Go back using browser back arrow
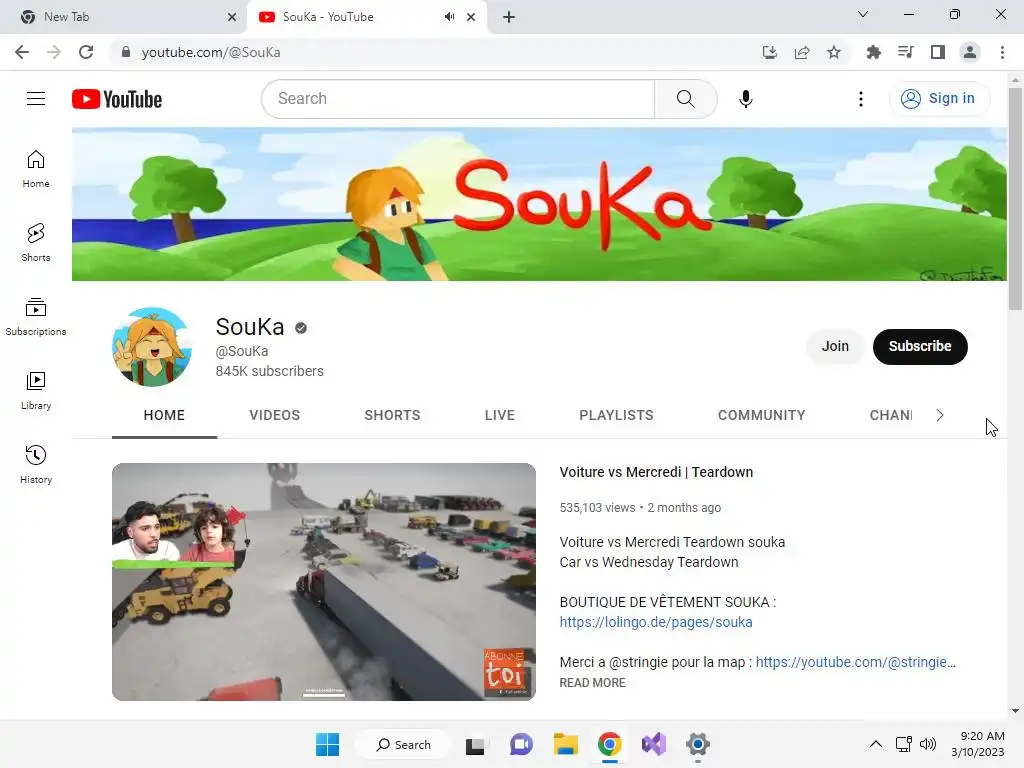 click(22, 52)
